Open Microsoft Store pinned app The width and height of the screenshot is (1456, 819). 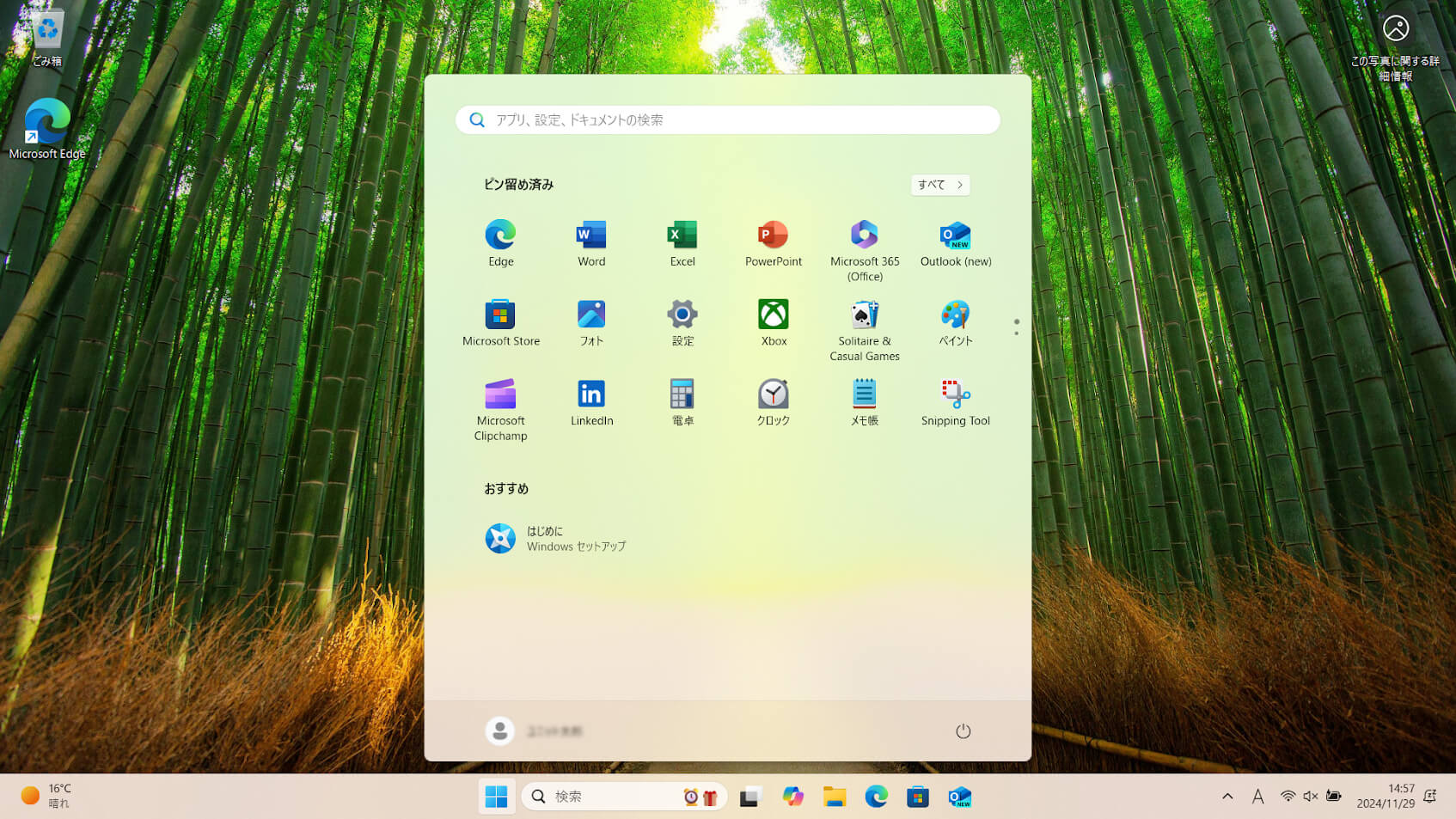pos(500,323)
